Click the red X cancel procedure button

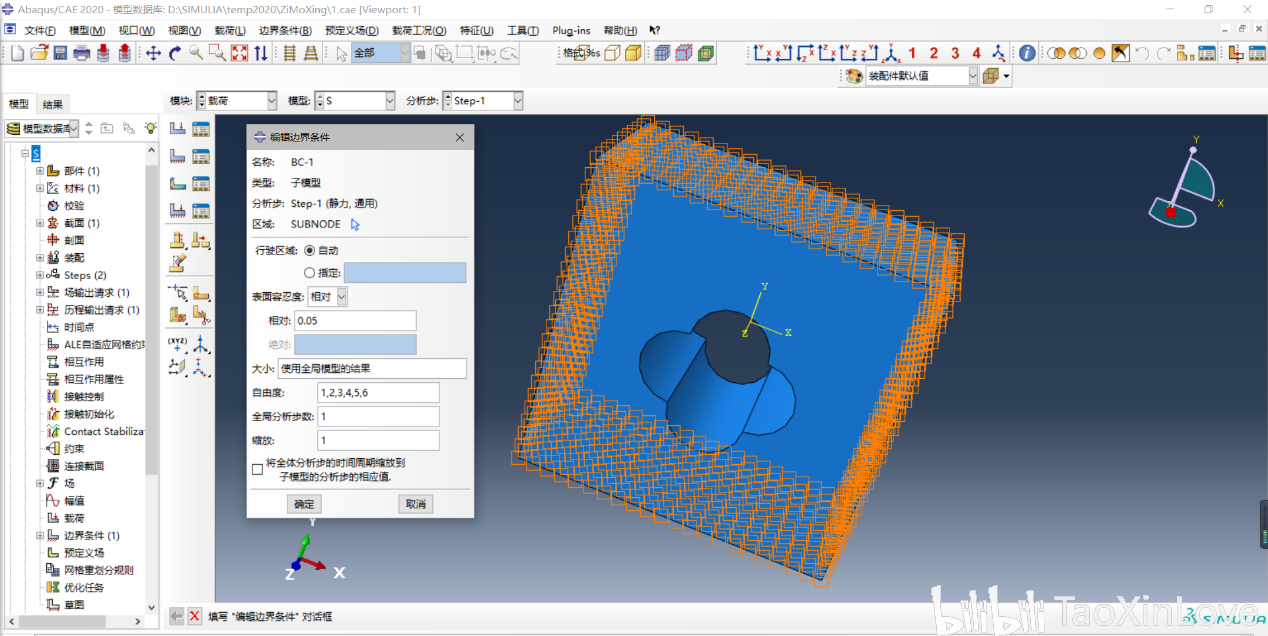195,616
